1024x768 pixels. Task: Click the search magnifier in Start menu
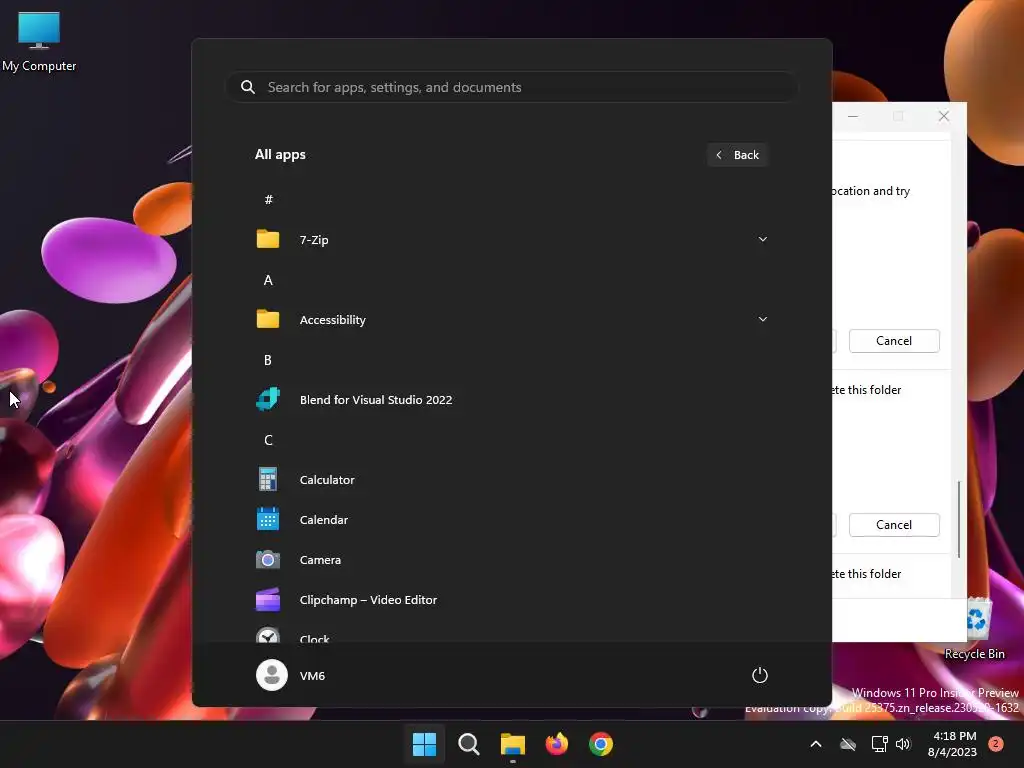[248, 87]
